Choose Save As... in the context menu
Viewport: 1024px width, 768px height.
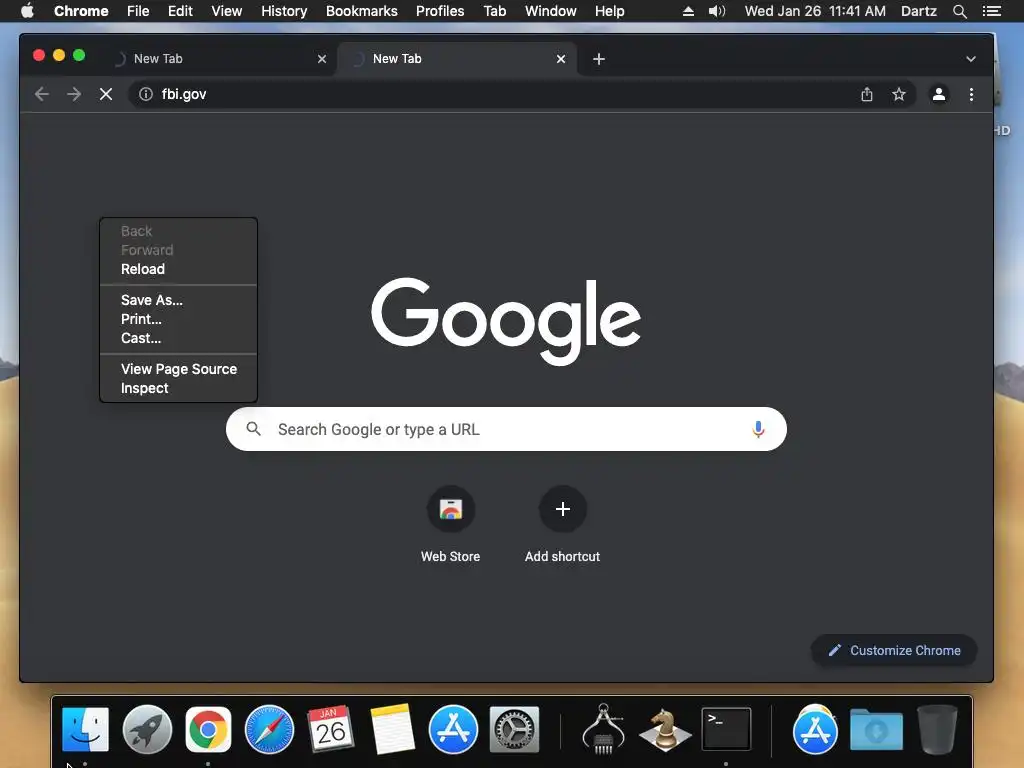pyautogui.click(x=152, y=300)
